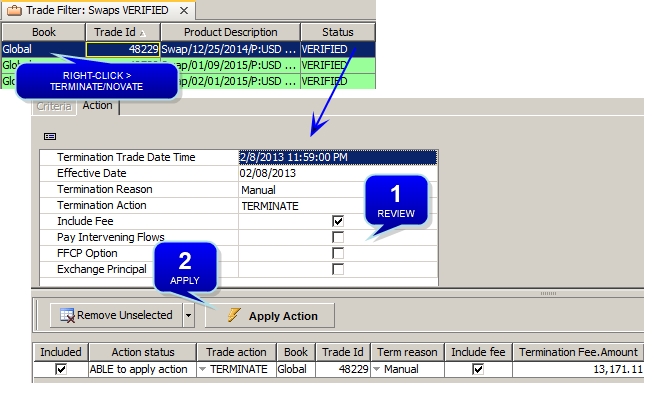This screenshot has height=393, width=654.
Task: Sort by the Trade Id column header
Action: tap(123, 32)
